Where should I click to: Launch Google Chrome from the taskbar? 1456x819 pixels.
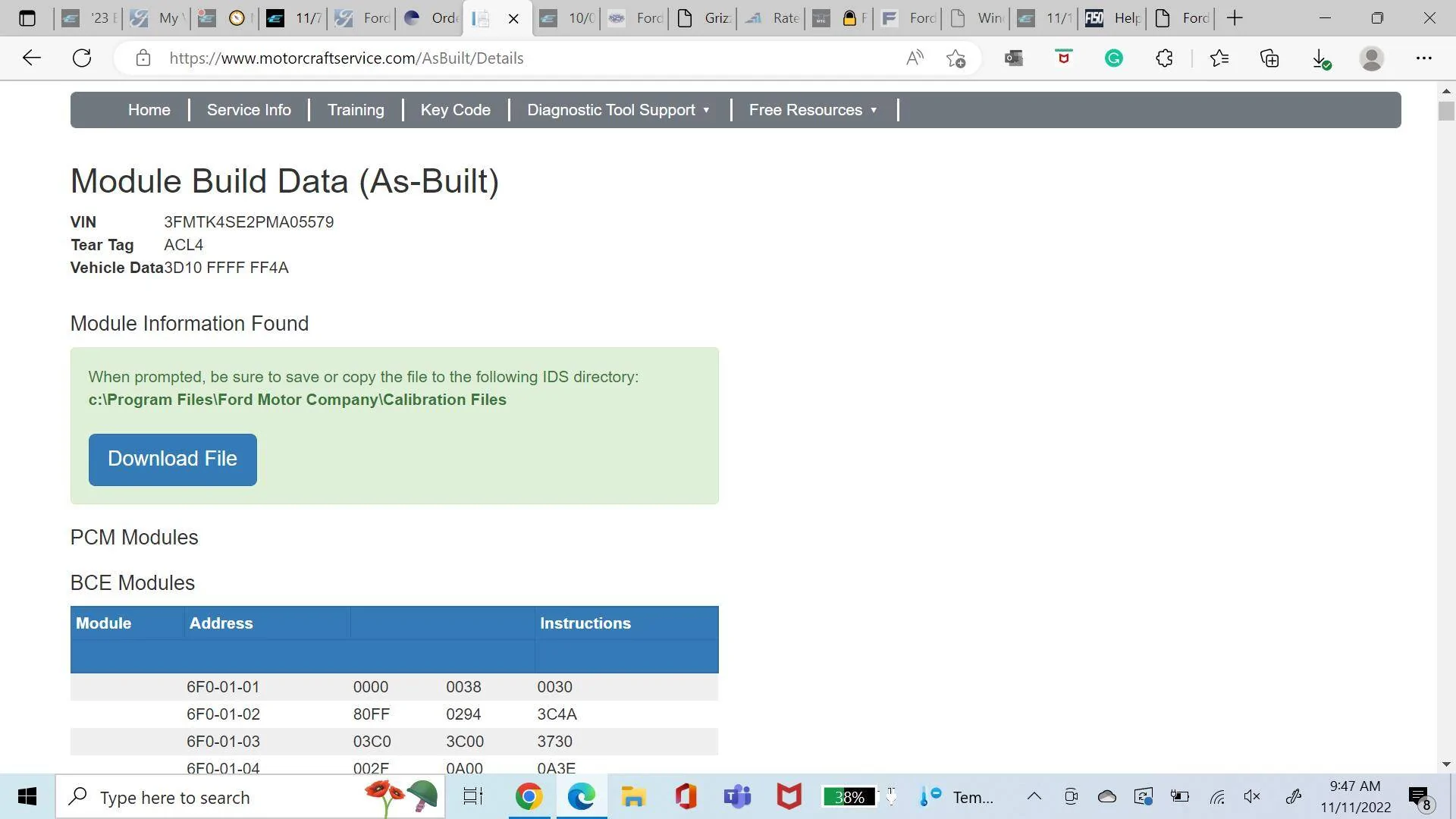click(529, 797)
